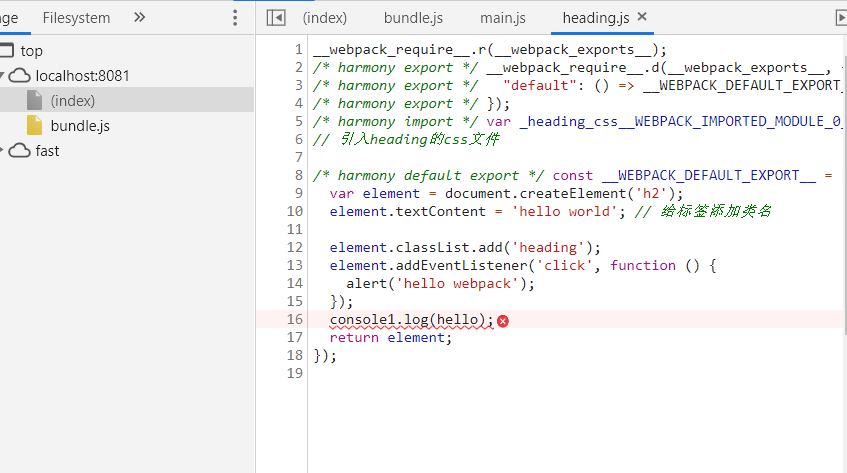The height and width of the screenshot is (473, 847).
Task: Click line number 17 in the gutter
Action: pos(295,337)
